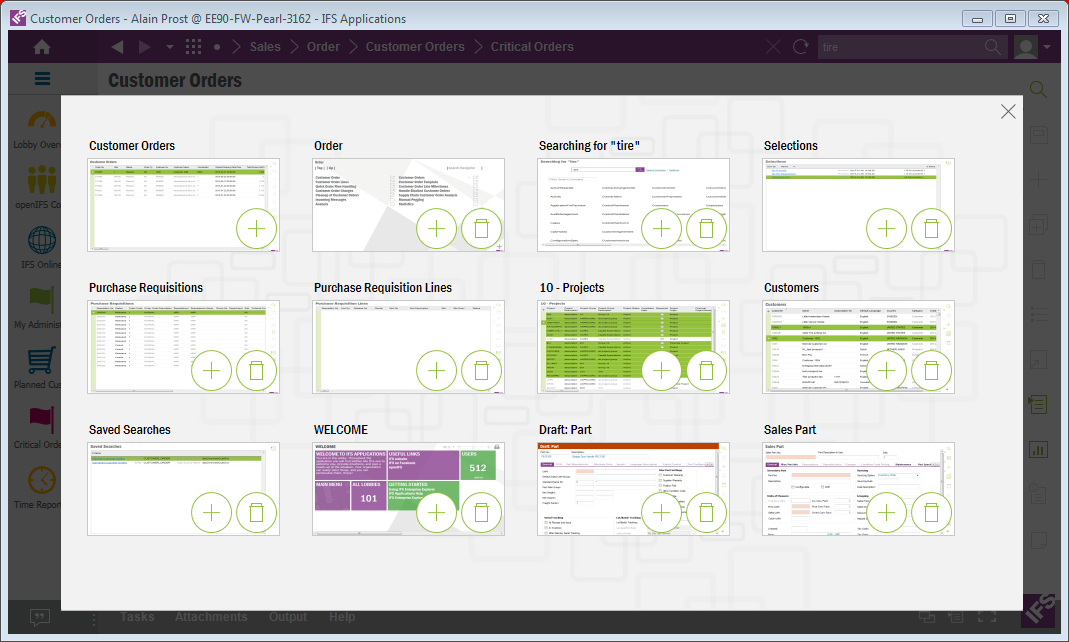This screenshot has width=1069, height=642.
Task: Remove Selections page with its trash icon
Action: pyautogui.click(x=931, y=229)
